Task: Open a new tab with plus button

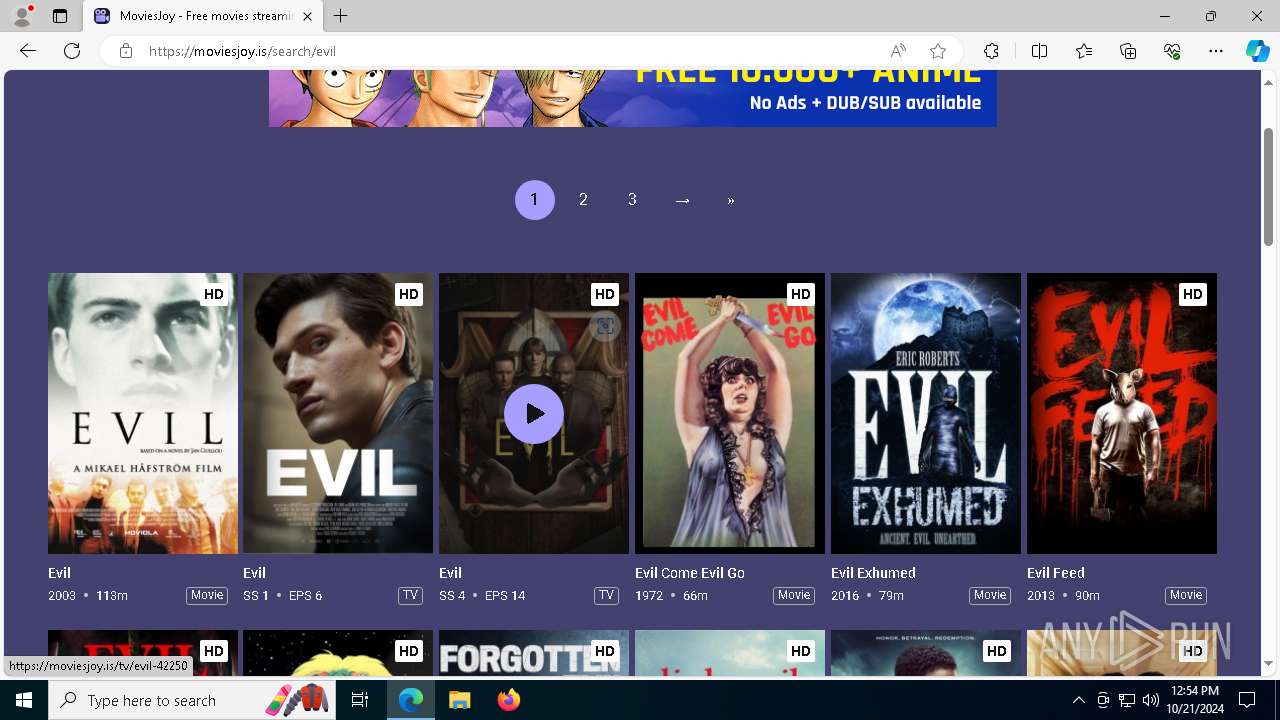Action: click(341, 16)
